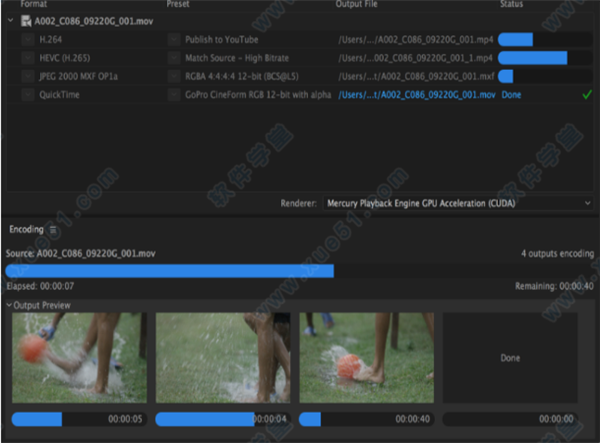
Task: Open the preset dropdown beside Match Source - High Bitrate
Action: pyautogui.click(x=174, y=57)
